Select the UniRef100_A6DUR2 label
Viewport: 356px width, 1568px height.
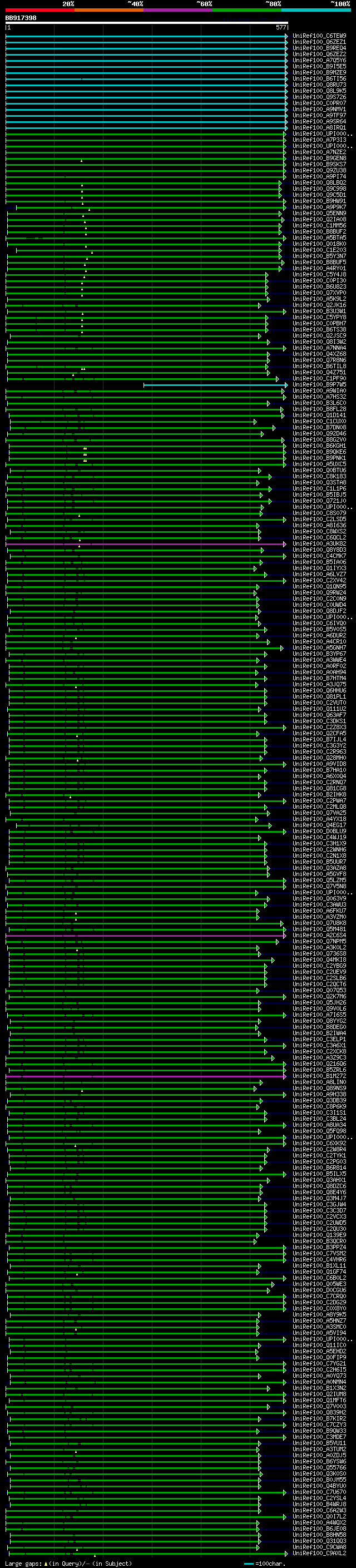pos(319,635)
